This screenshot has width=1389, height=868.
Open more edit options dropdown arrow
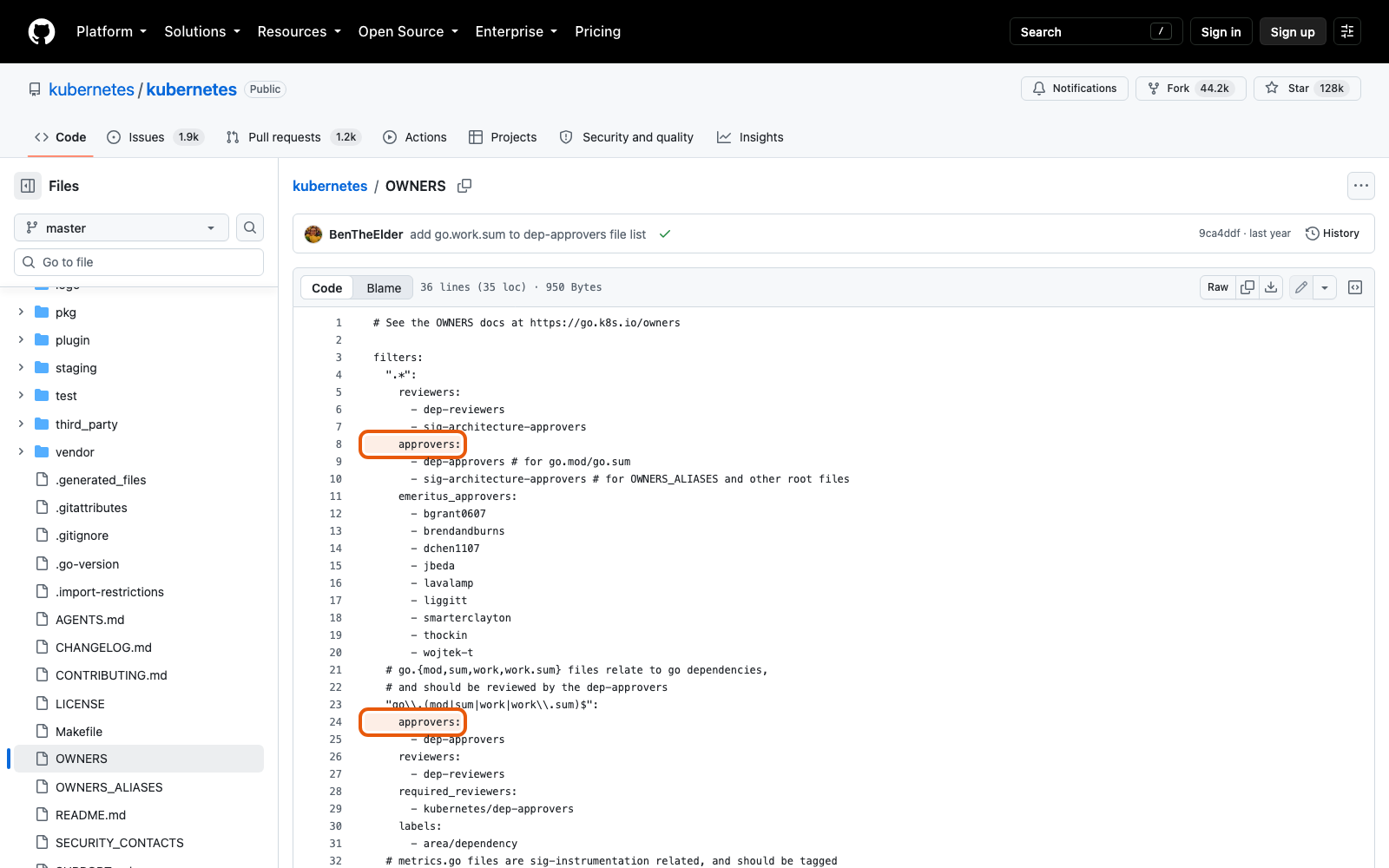1325,287
